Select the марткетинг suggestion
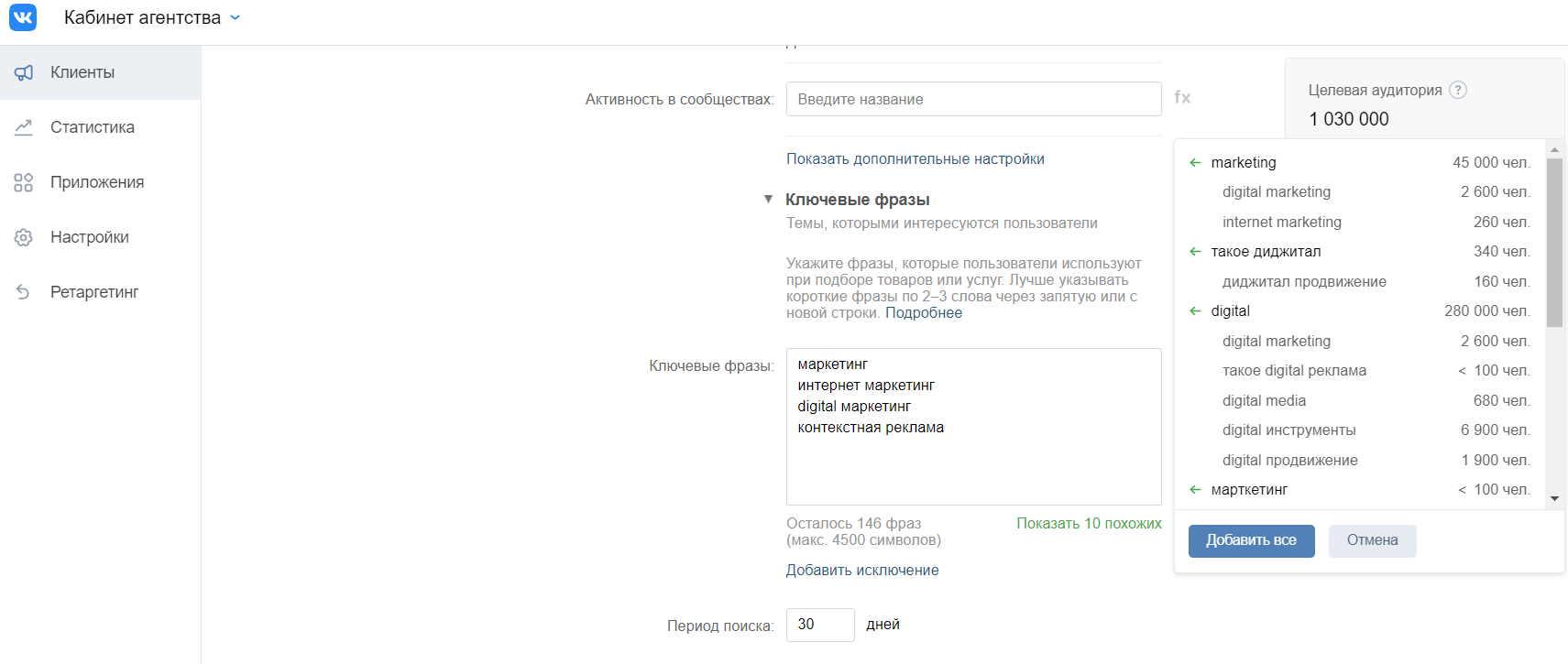This screenshot has width=1568, height=664. click(1360, 489)
